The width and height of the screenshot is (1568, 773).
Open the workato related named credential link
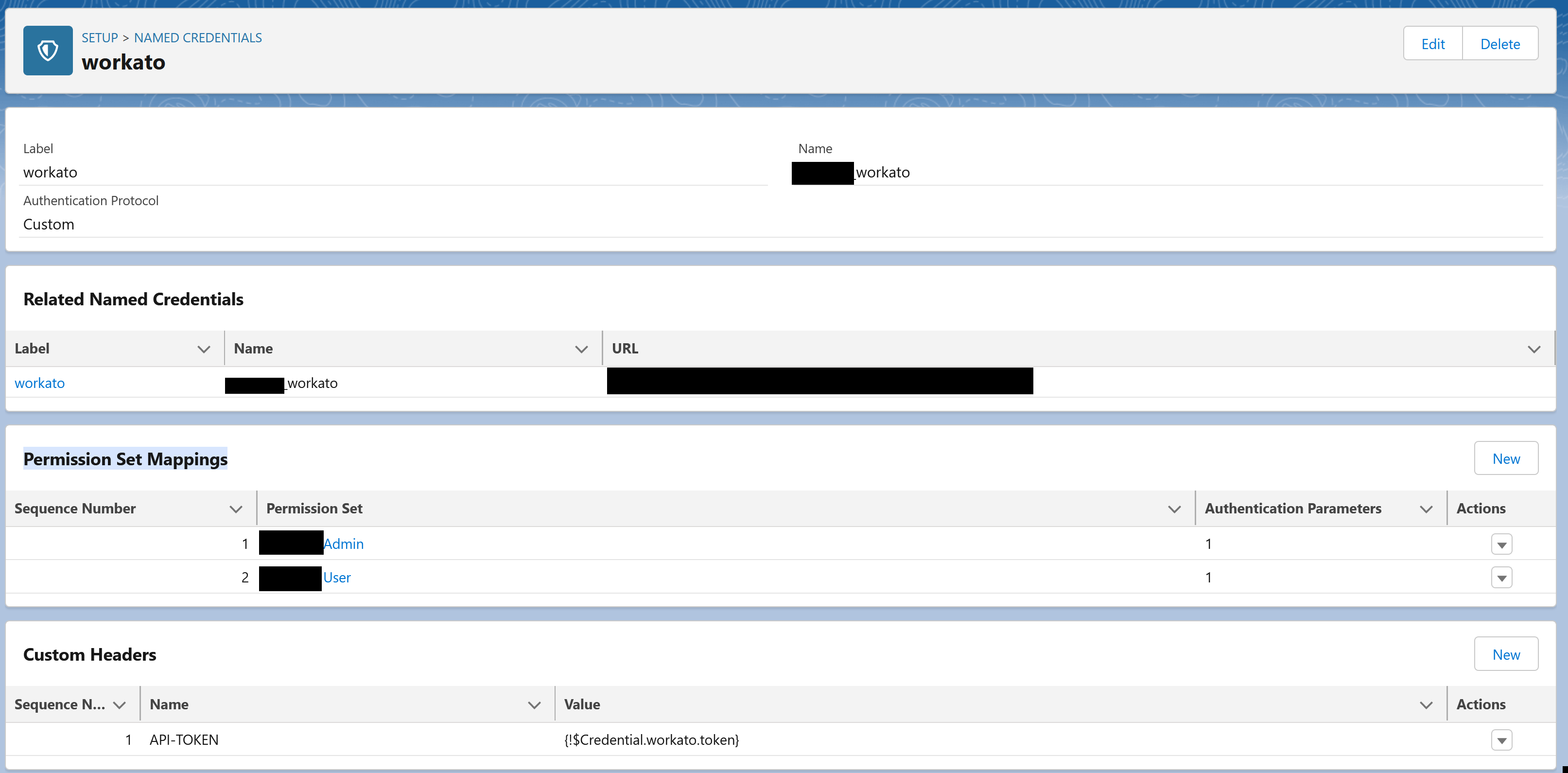coord(39,383)
